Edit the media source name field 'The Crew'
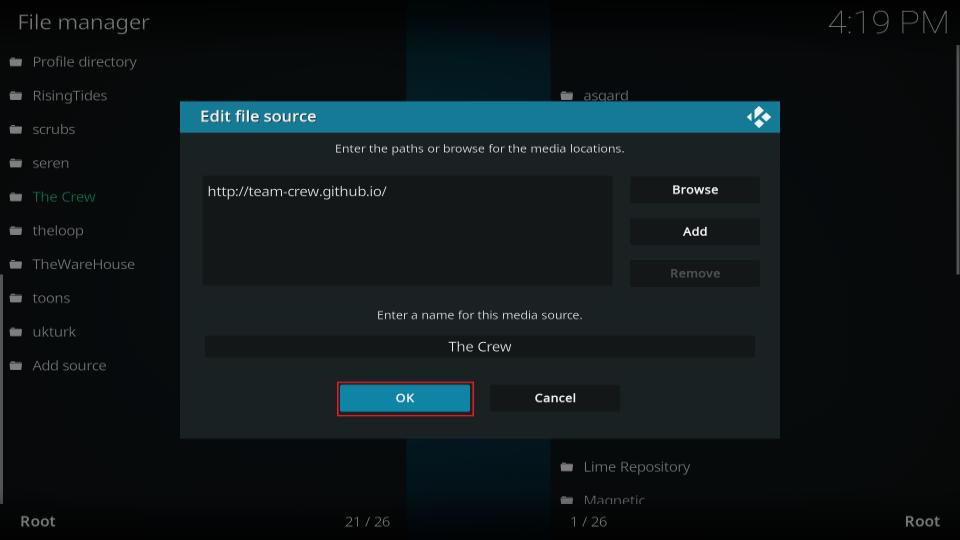 point(479,347)
